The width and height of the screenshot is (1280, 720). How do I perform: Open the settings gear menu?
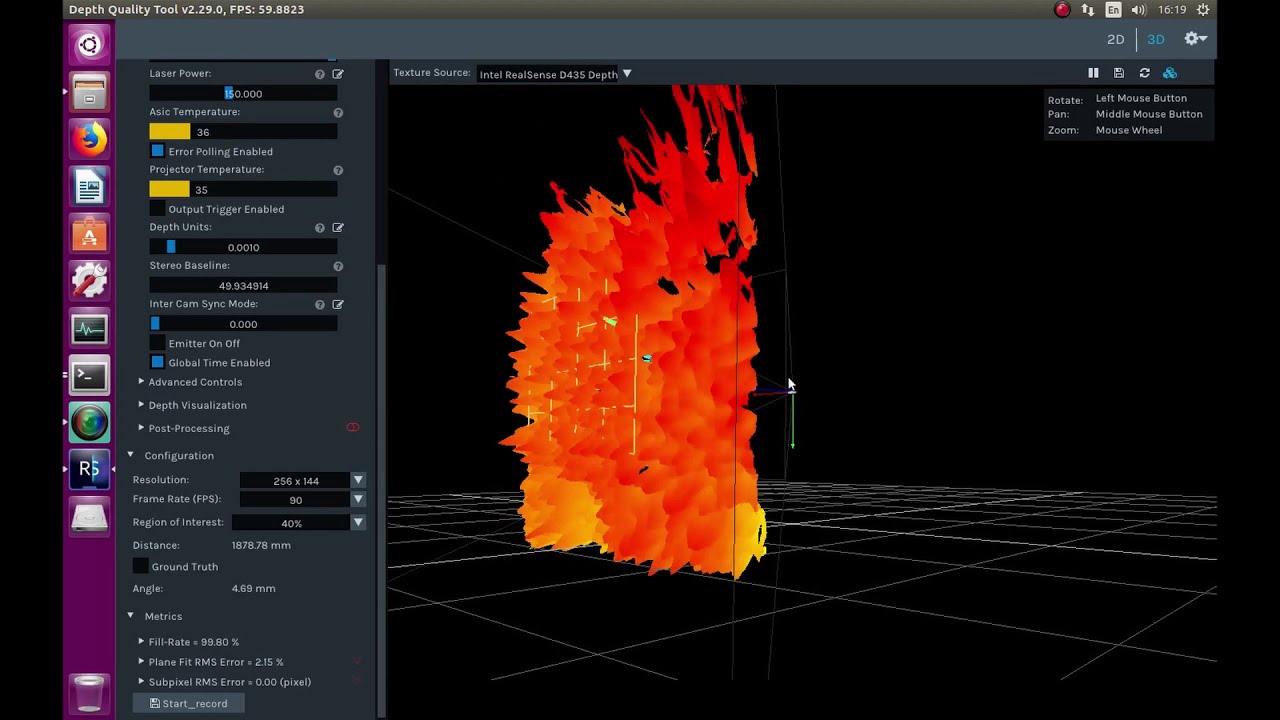1195,39
